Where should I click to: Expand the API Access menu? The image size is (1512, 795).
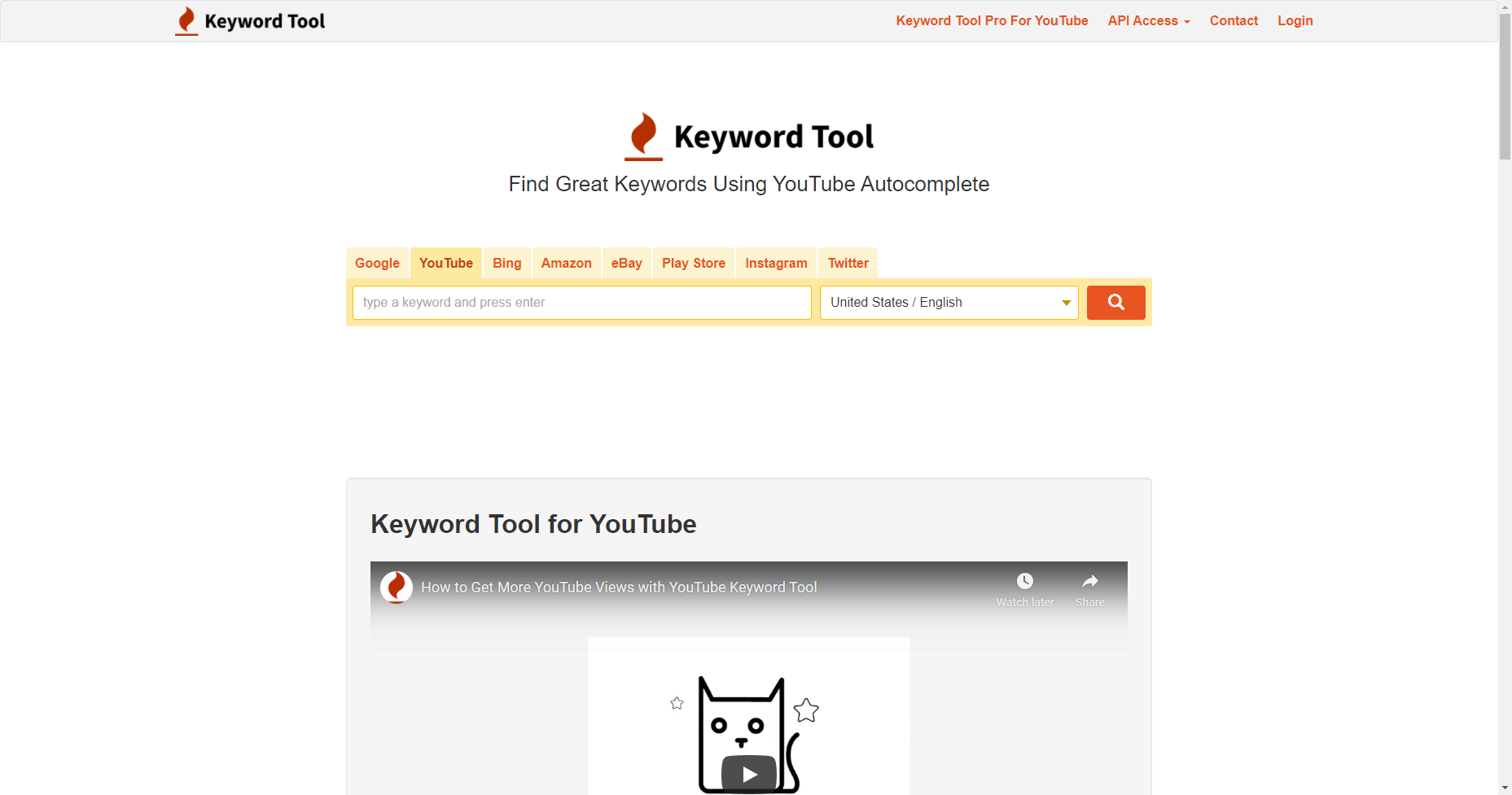[1148, 21]
